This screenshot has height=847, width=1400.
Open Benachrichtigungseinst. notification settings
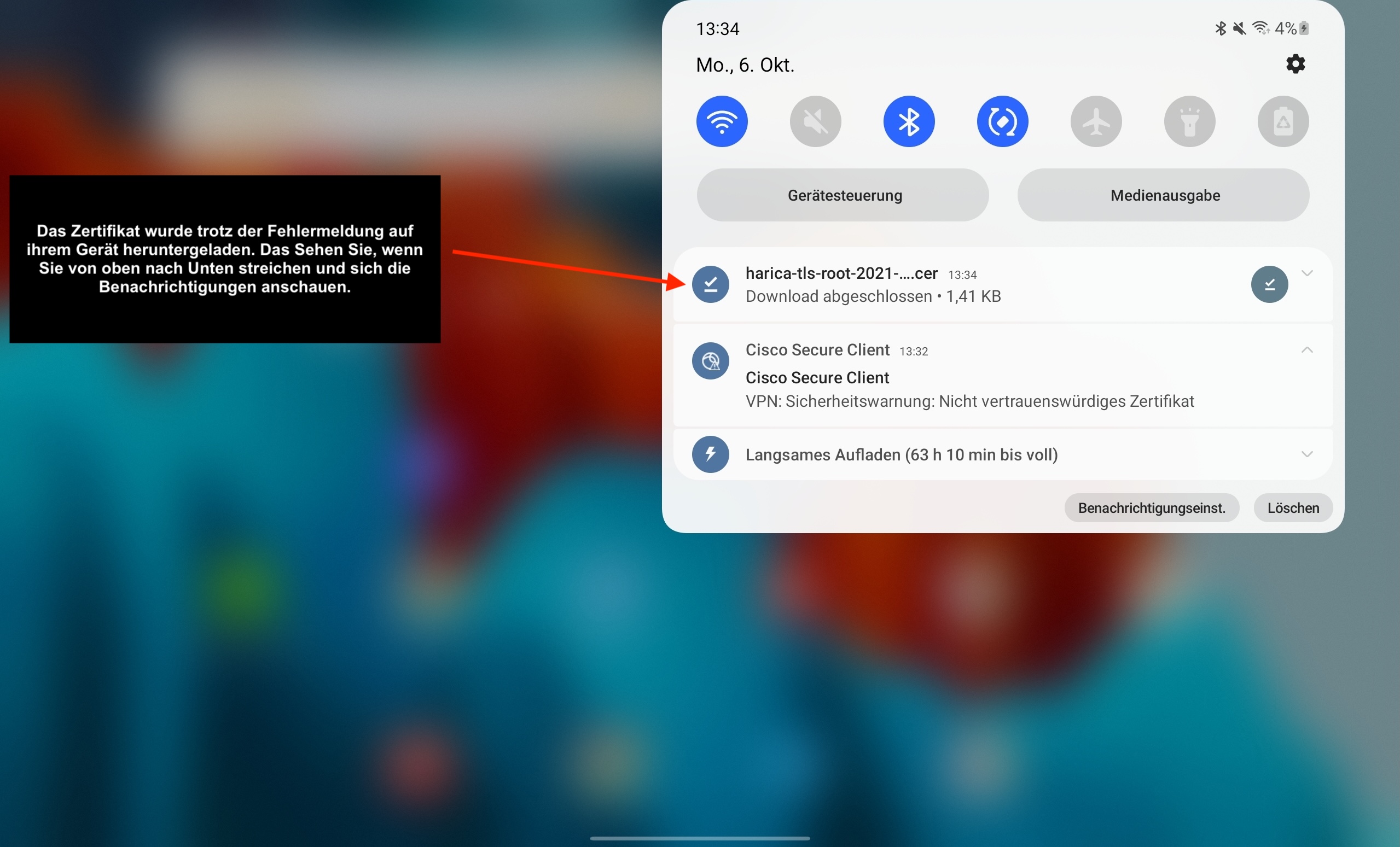coord(1151,508)
